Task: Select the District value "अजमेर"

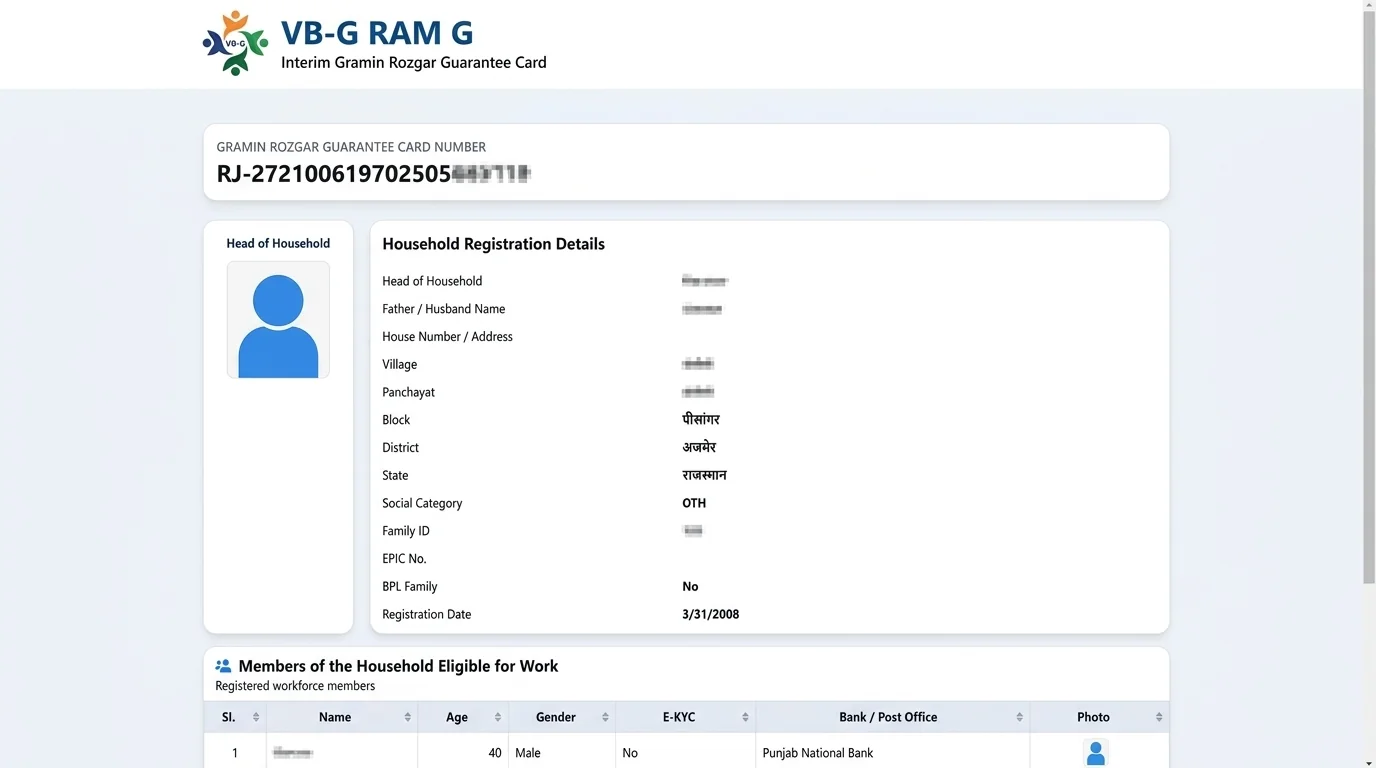Action: click(699, 447)
